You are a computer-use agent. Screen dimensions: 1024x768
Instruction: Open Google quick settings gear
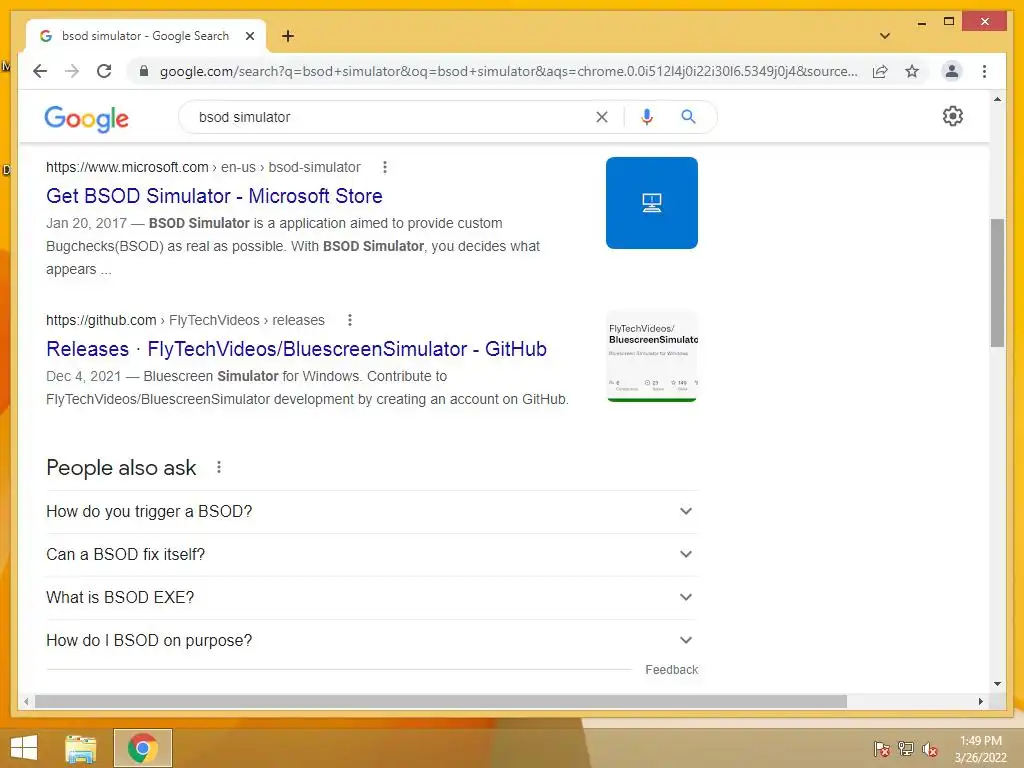point(952,116)
